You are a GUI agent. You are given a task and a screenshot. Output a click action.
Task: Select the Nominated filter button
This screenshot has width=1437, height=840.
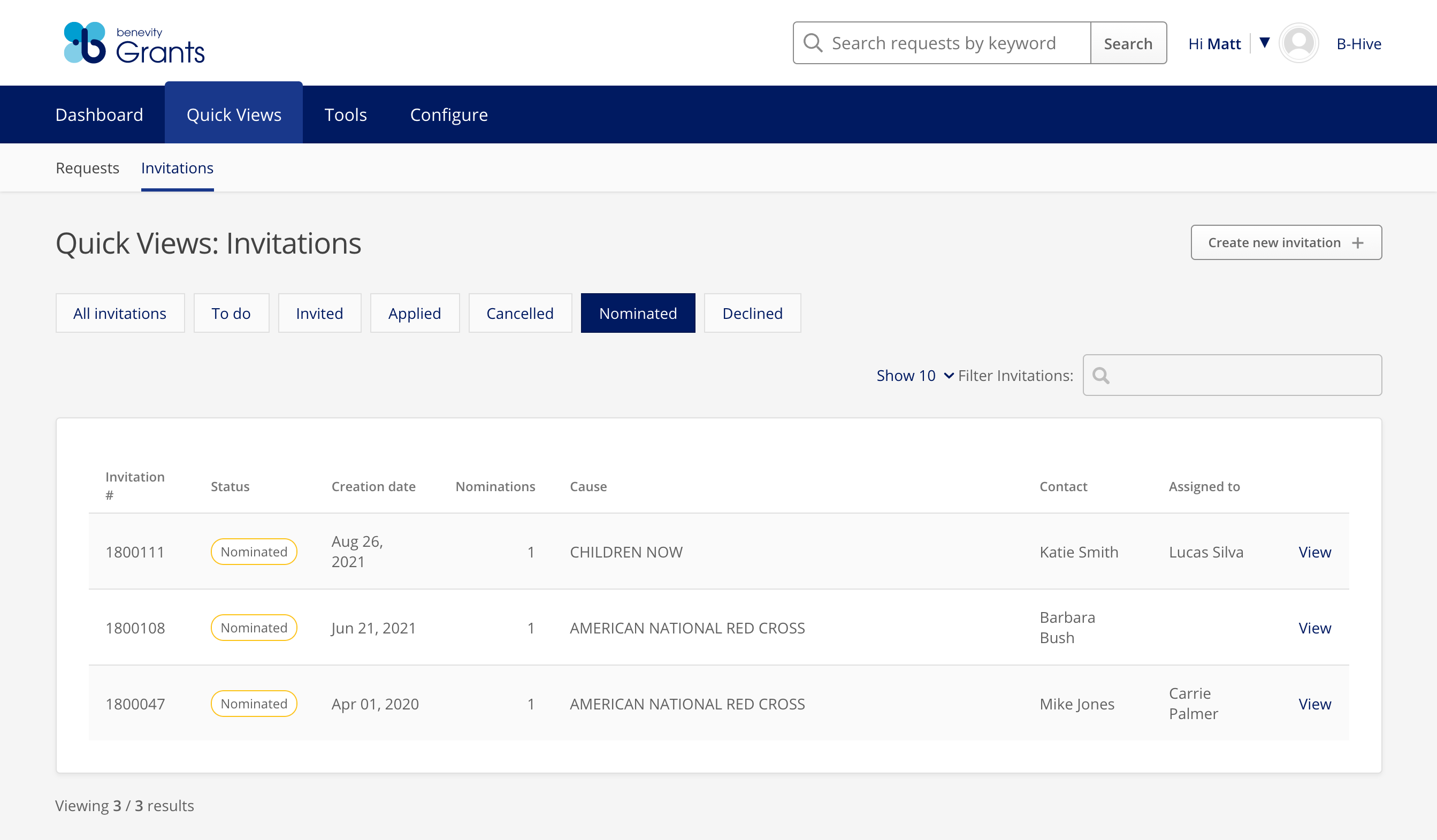(x=638, y=313)
